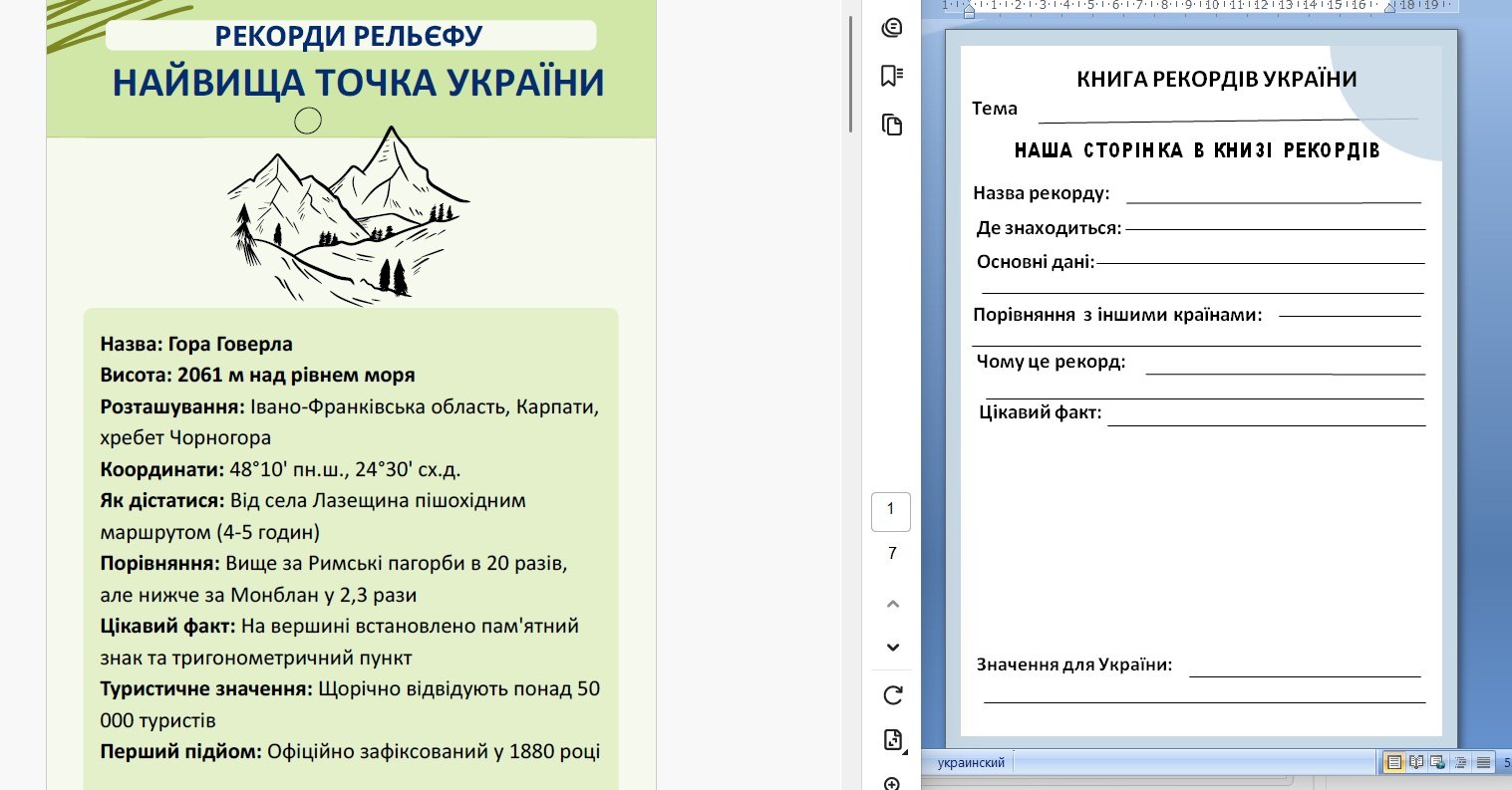Viewport: 1512px width, 790px height.
Task: Go to previous page with up chevron
Action: coord(892,604)
